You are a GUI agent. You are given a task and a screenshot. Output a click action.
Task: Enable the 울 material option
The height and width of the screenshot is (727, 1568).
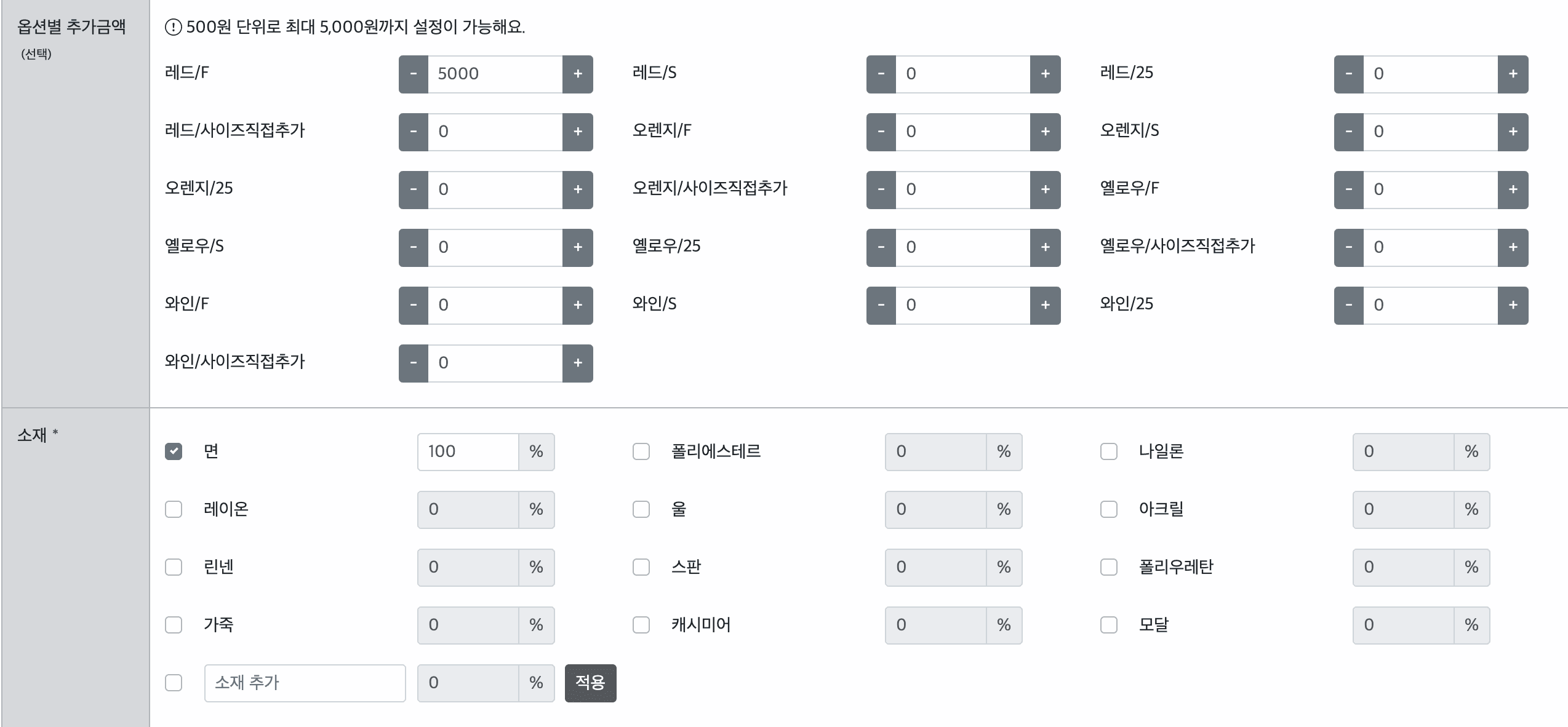pos(641,509)
